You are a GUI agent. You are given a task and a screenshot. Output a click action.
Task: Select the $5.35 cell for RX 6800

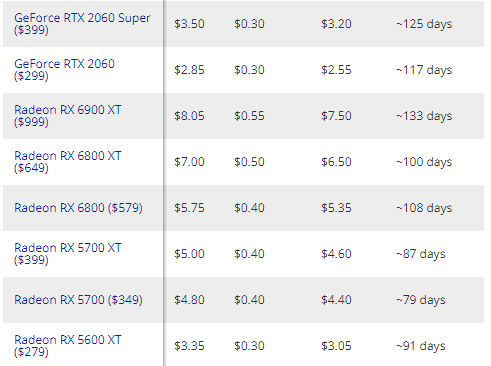(336, 208)
